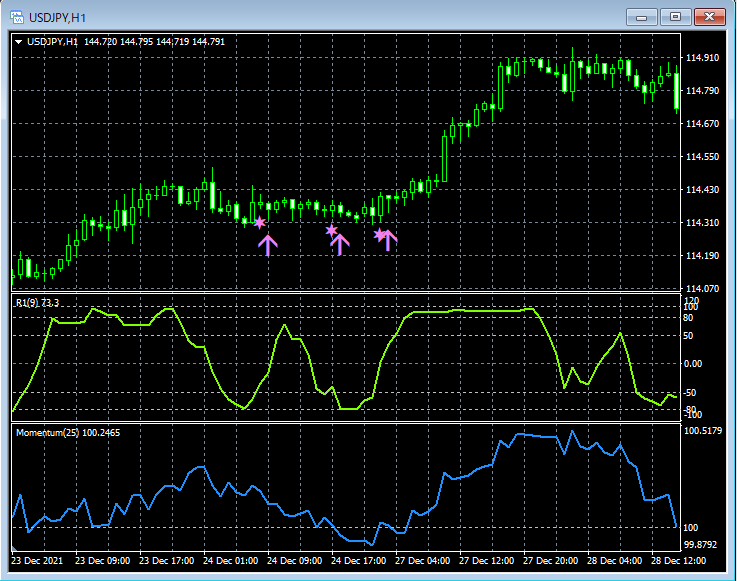
Task: Click the 27 Dec 04:00 time axis label
Action: (x=423, y=561)
